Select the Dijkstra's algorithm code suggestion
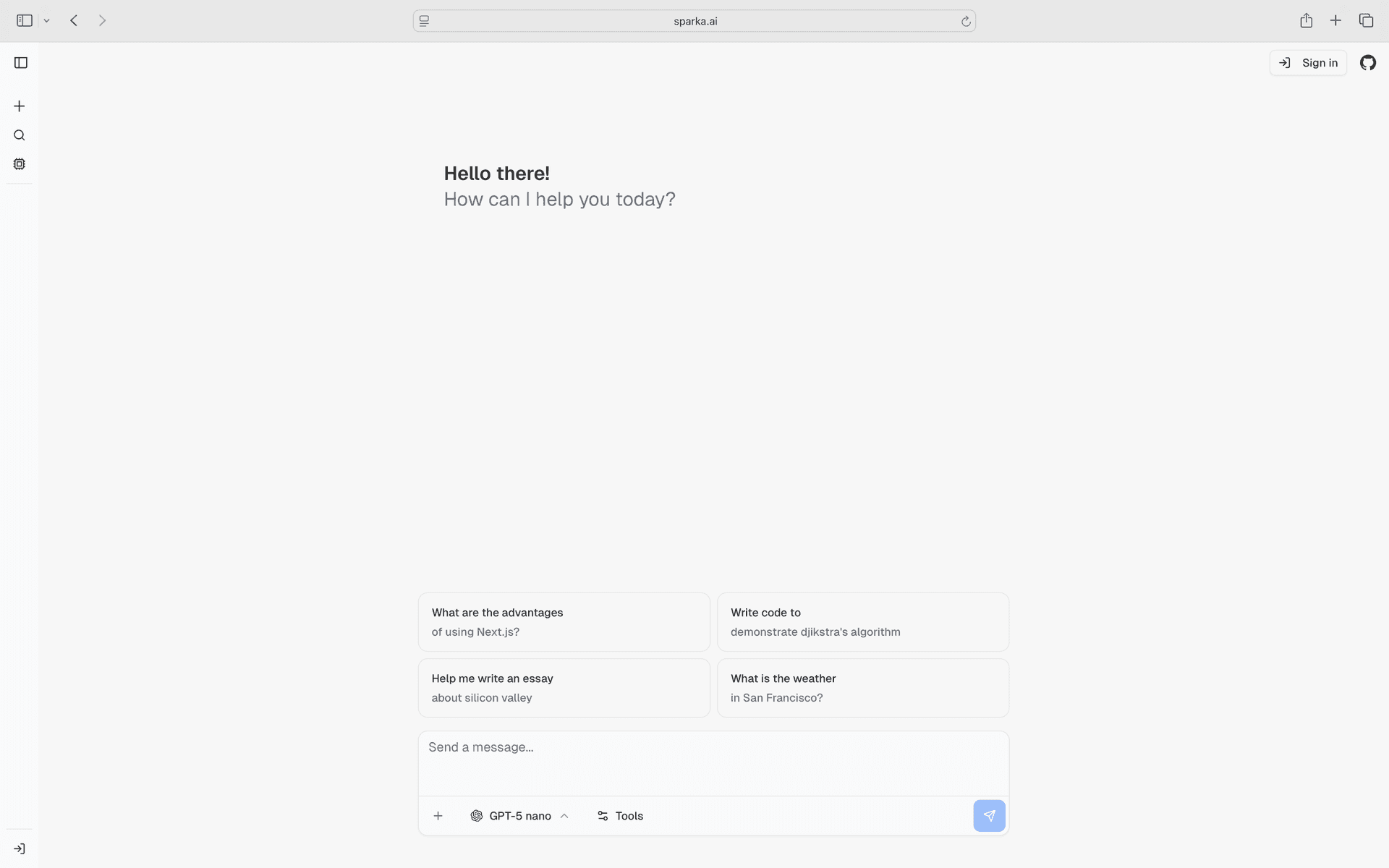 862,622
